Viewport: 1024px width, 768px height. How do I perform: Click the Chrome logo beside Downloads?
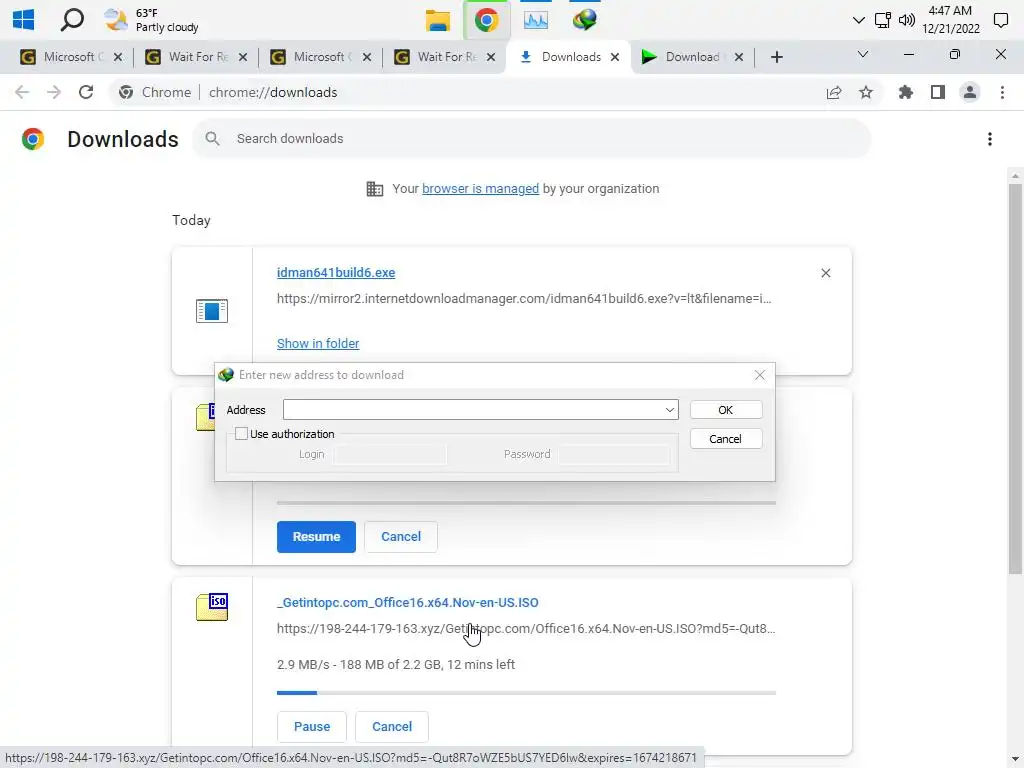click(33, 138)
